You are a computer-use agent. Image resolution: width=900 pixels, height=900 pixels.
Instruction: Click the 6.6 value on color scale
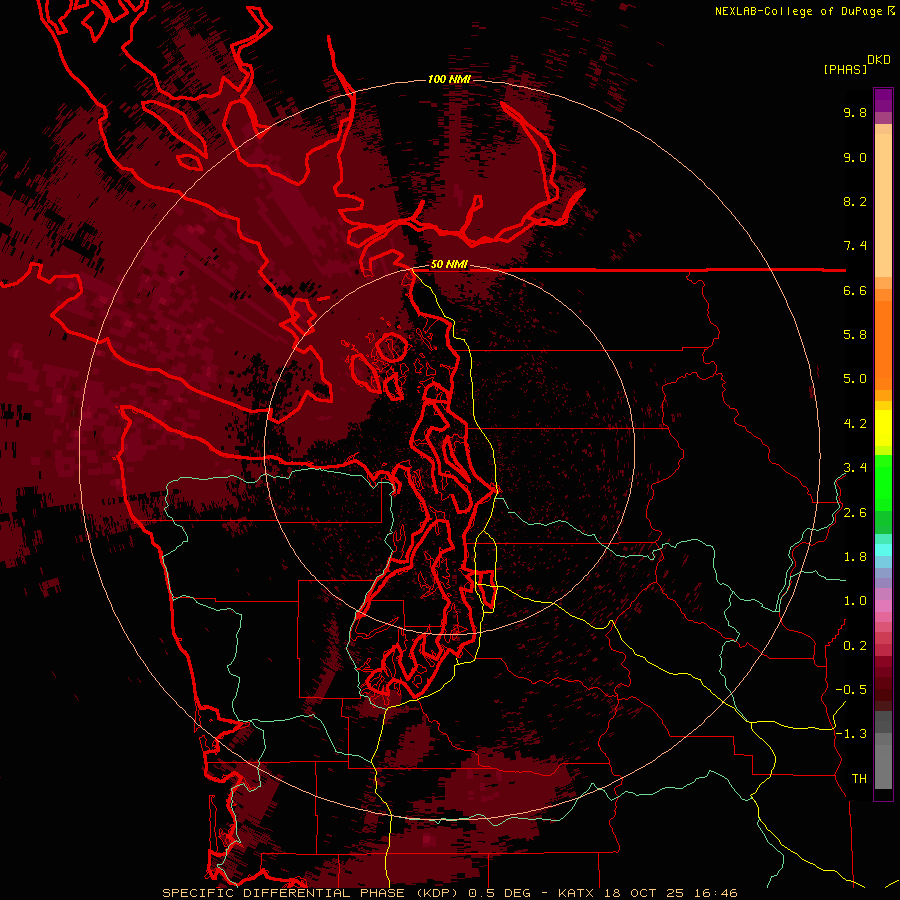855,290
